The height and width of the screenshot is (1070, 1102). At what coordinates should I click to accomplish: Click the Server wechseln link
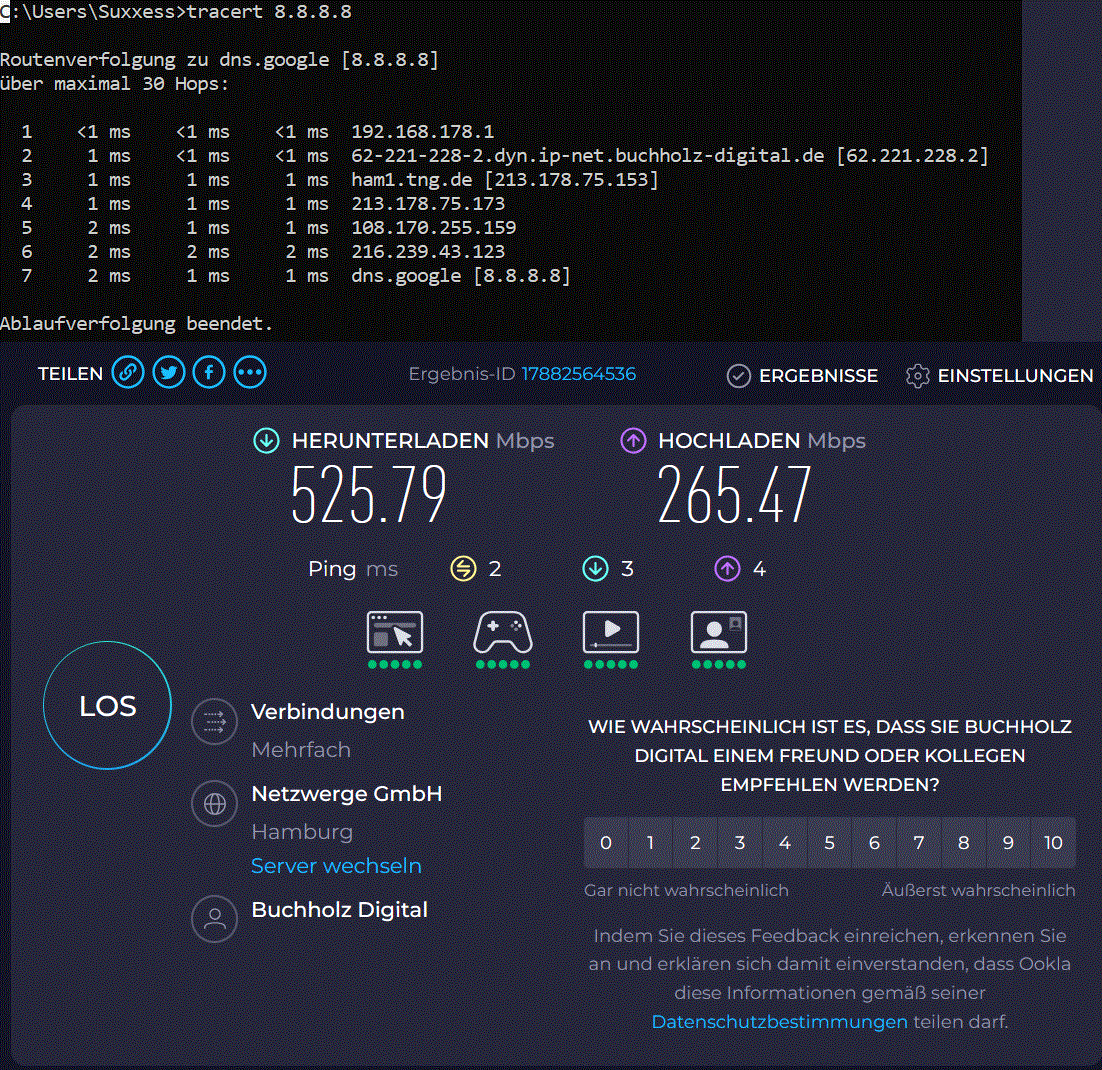click(x=336, y=865)
